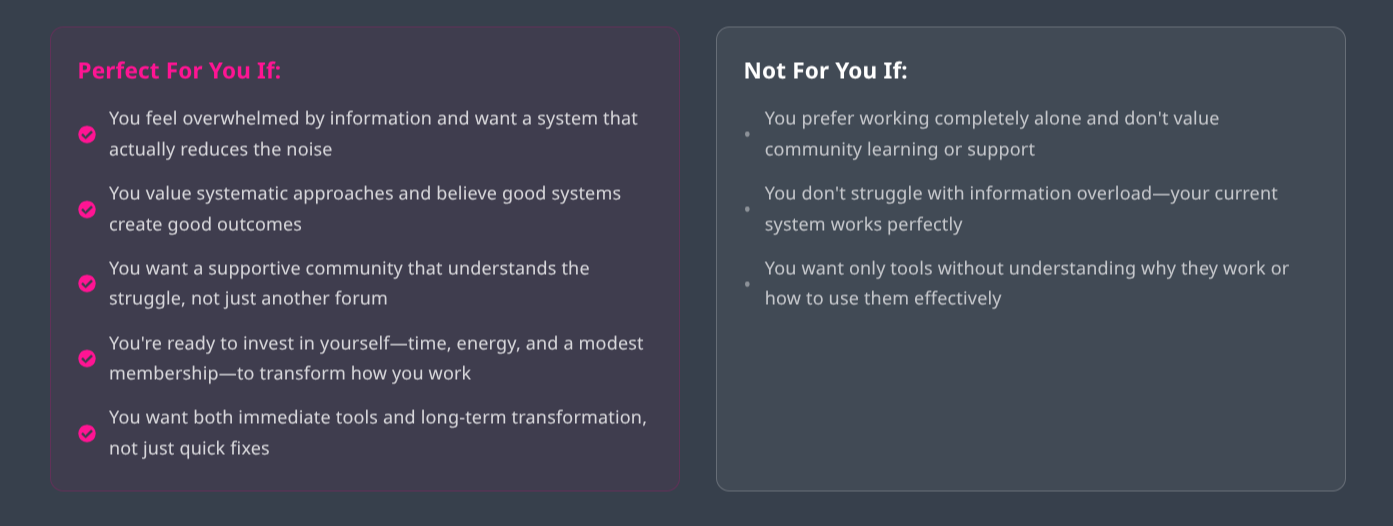
Task: Click the bullet dot next to "information overload"
Action: (x=747, y=209)
